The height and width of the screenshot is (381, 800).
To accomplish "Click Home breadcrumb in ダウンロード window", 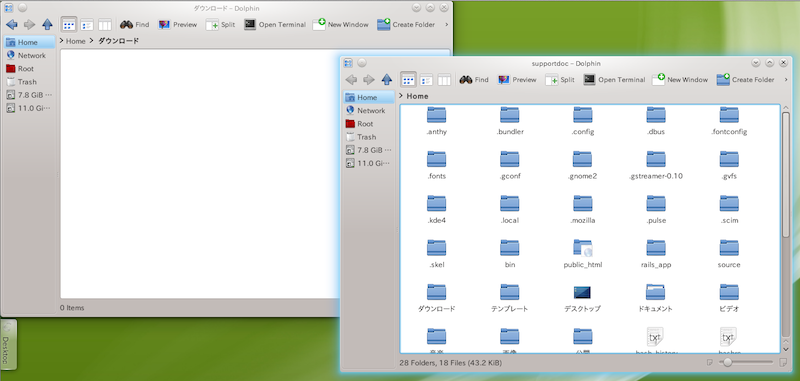I will tap(76, 41).
